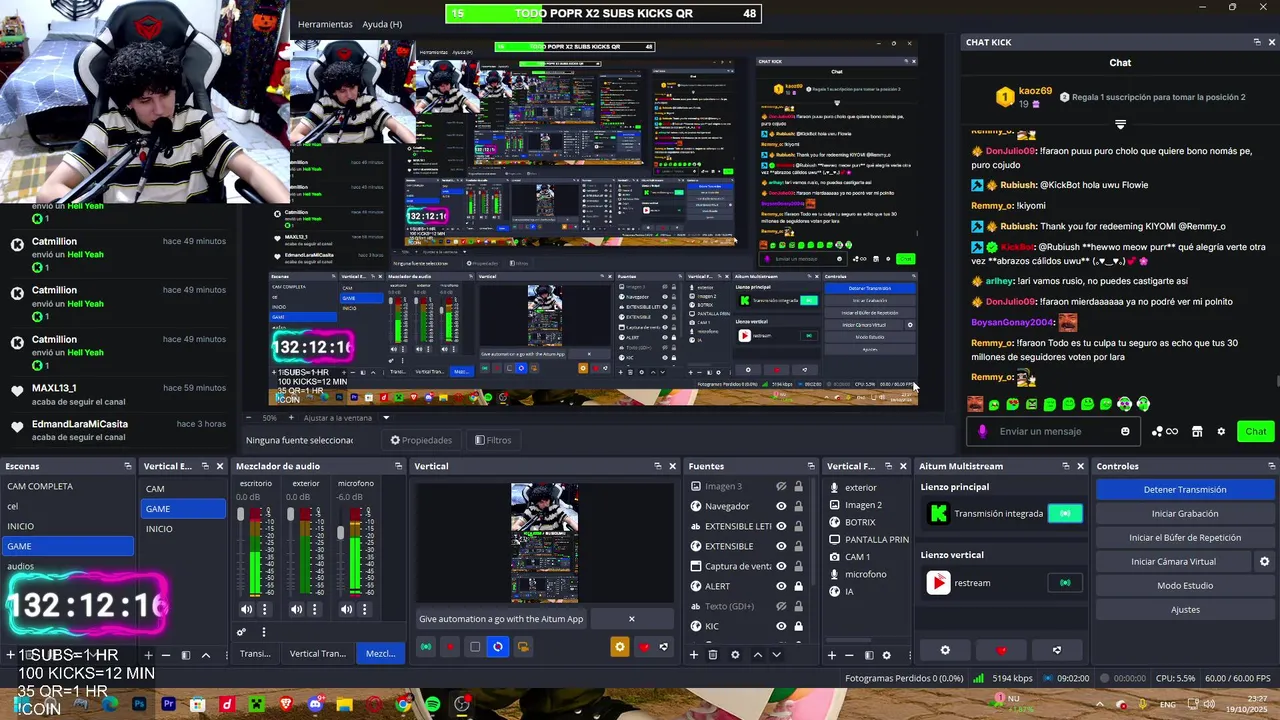This screenshot has width=1280, height=720.
Task: Toggle Transmisión integrada stream output
Action: [1065, 514]
